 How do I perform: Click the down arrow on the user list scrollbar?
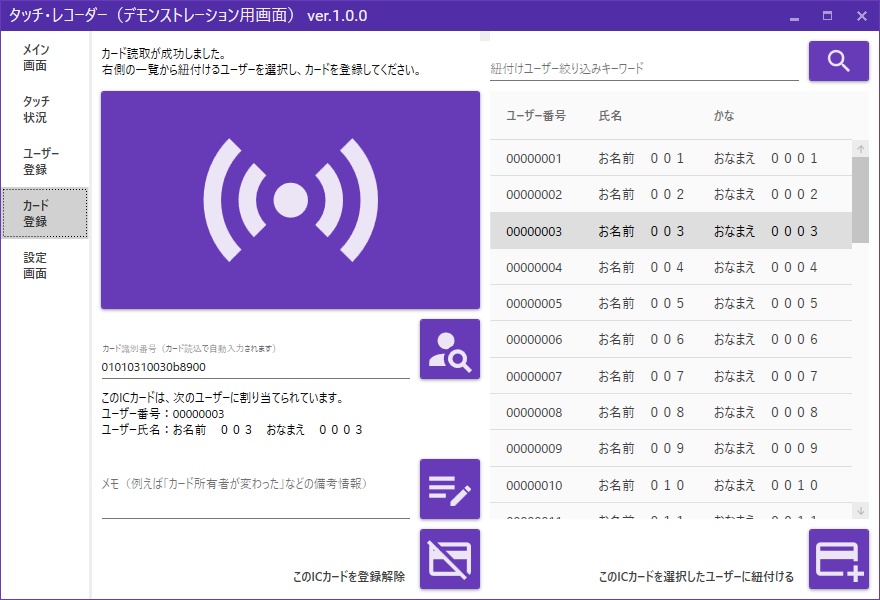(x=860, y=512)
